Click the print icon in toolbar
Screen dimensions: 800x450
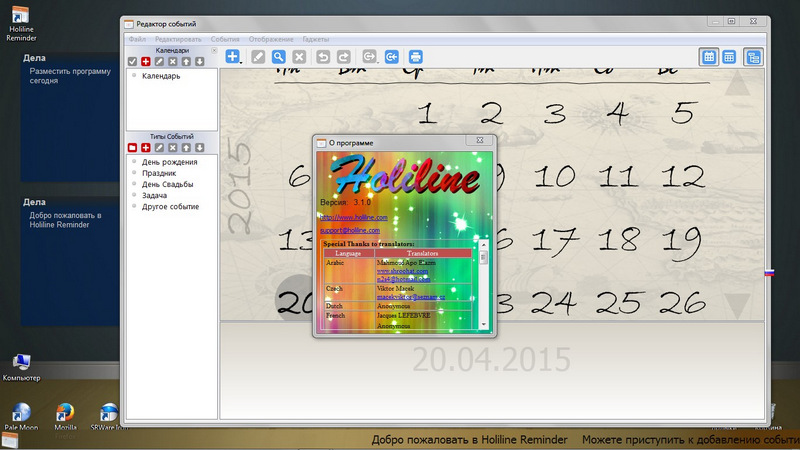coord(415,57)
